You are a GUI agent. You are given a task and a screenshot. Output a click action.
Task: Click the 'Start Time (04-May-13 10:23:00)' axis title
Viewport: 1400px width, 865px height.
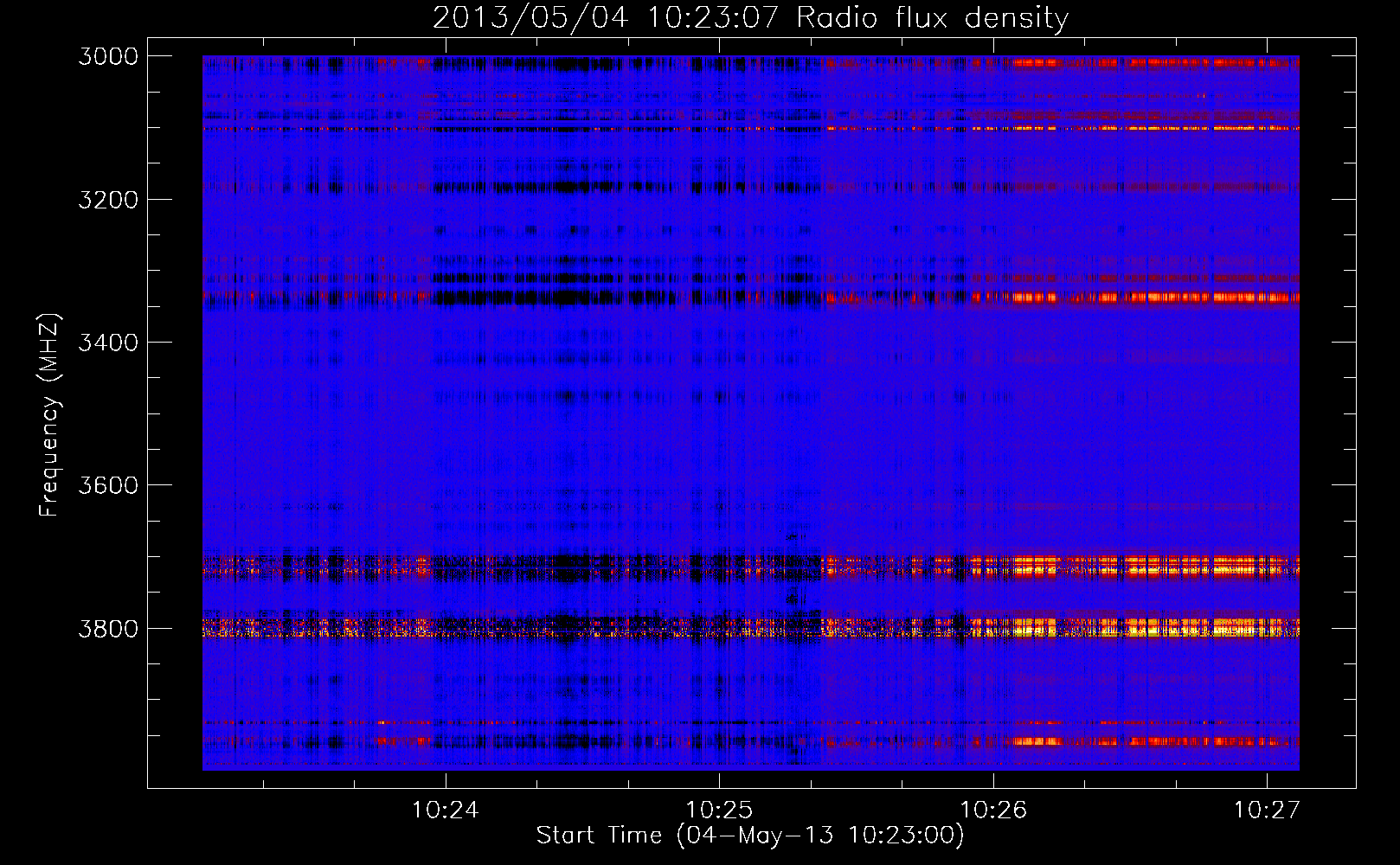pyautogui.click(x=750, y=836)
